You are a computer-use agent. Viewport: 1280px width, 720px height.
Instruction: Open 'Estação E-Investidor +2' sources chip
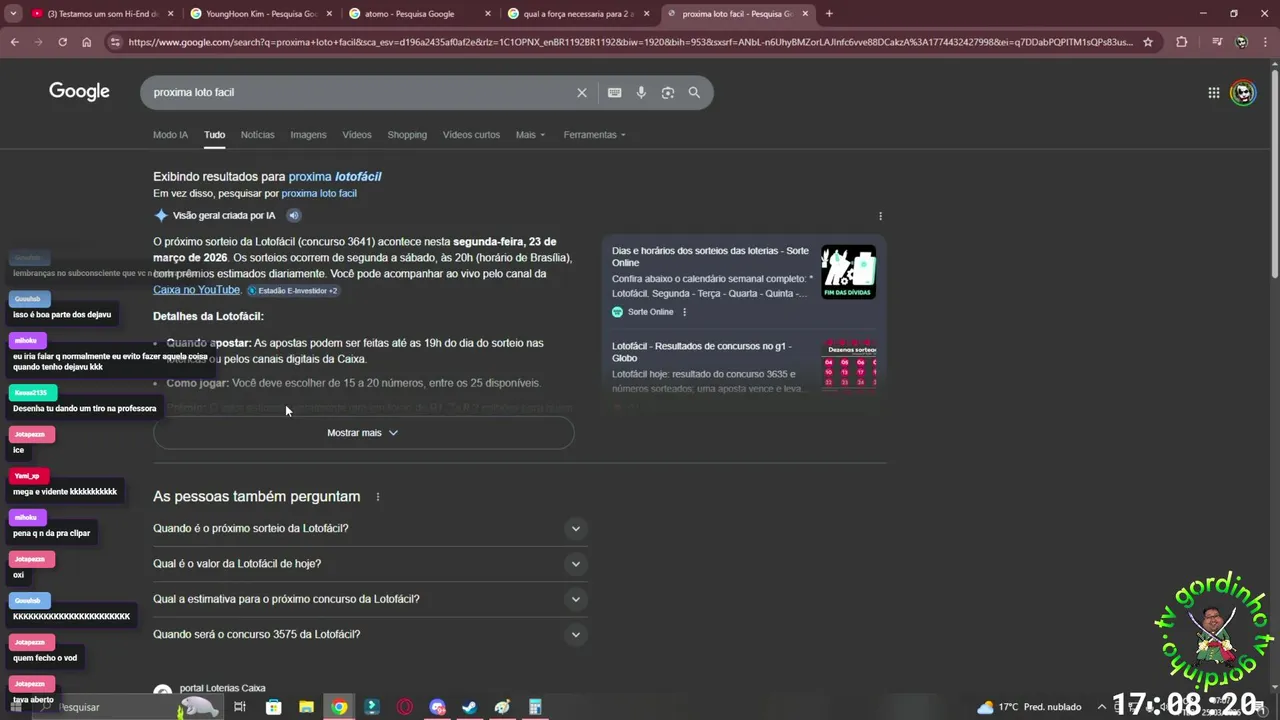point(294,291)
